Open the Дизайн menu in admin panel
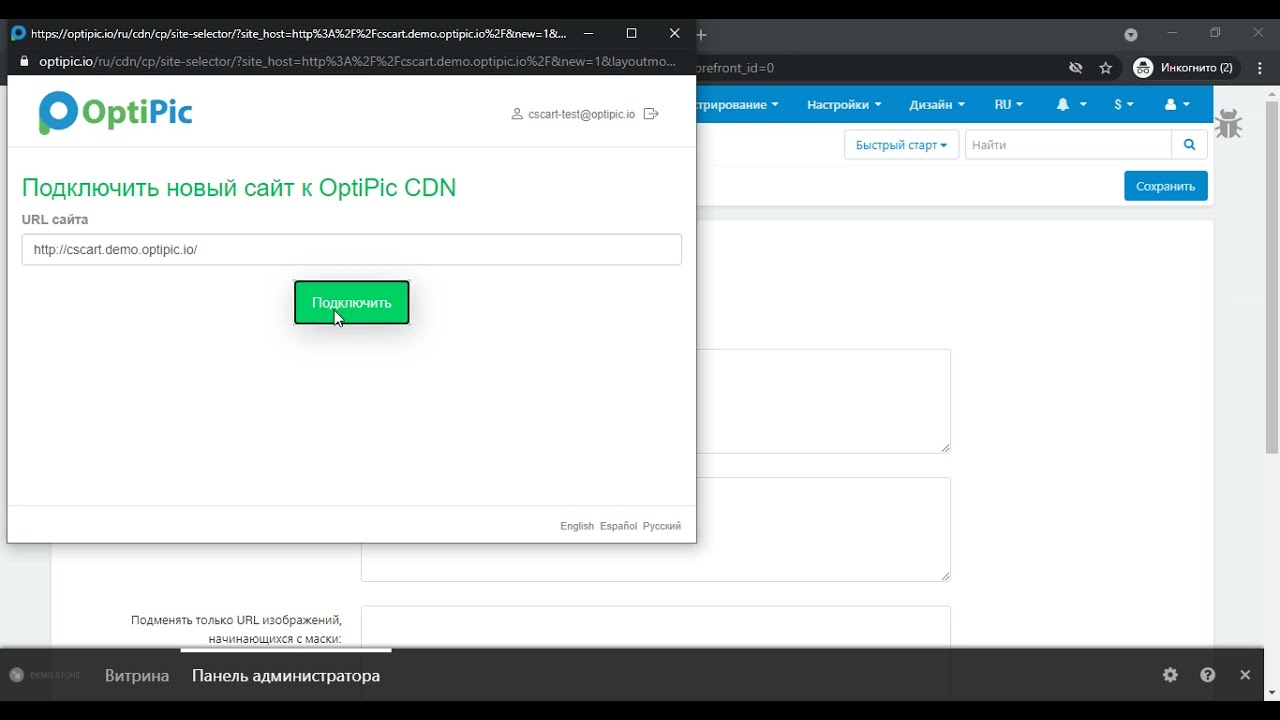 (x=937, y=104)
